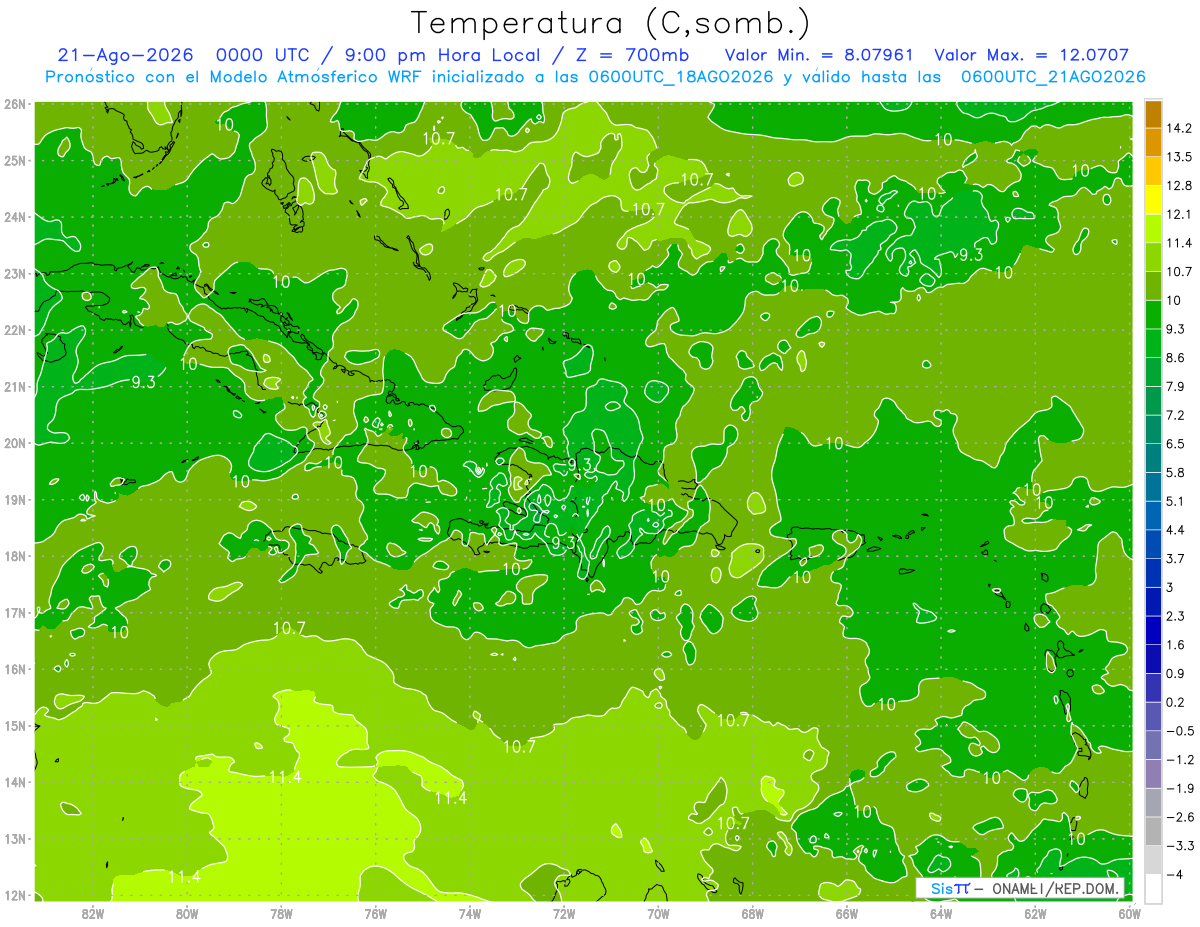This screenshot has width=1200, height=927.
Task: Click the dark blue colorbar segment between 1.6 and 0.9
Action: pos(1153,659)
